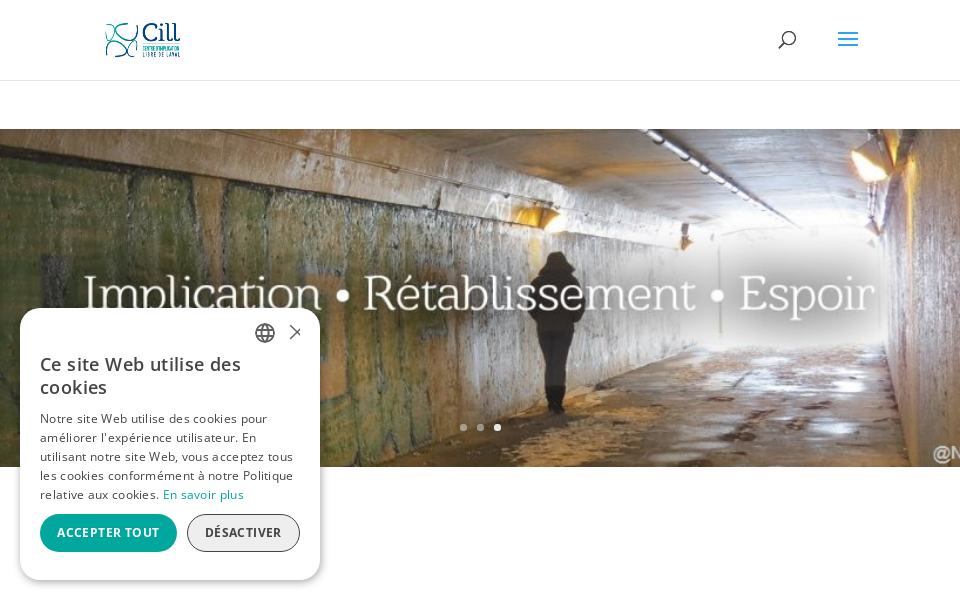Go to the first slide dot

463,427
